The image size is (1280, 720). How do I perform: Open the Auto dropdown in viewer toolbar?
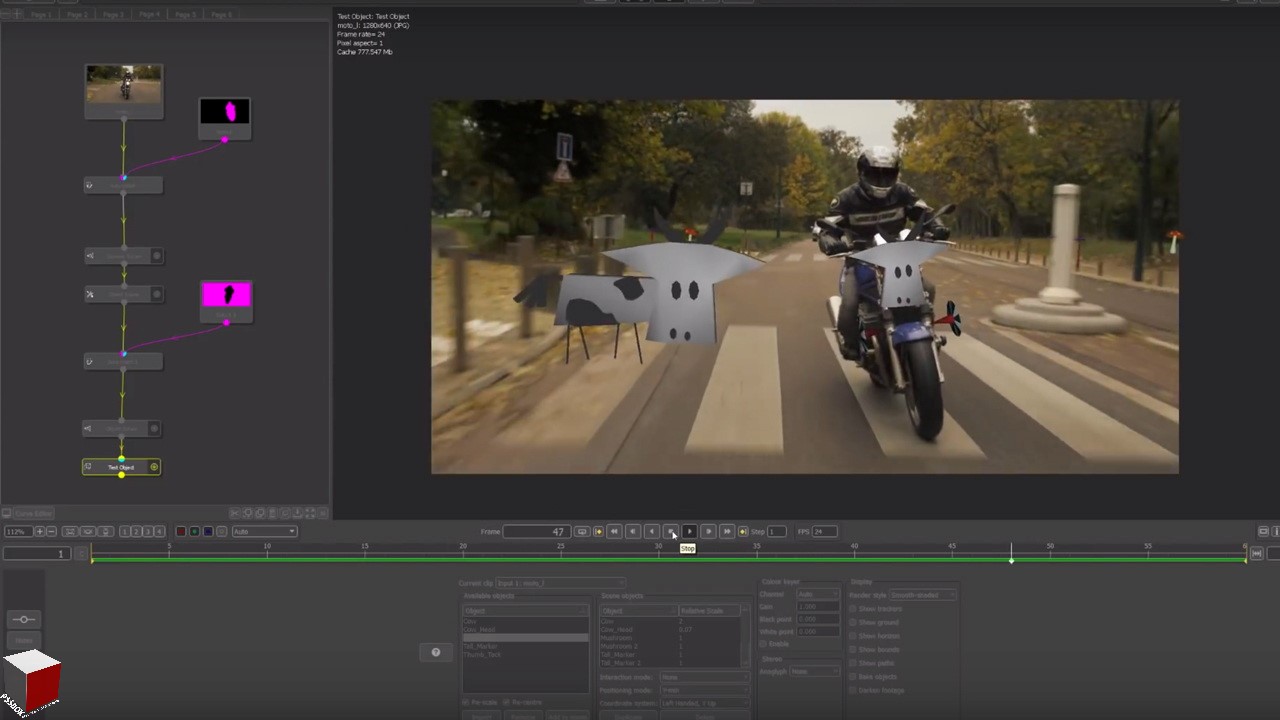265,531
